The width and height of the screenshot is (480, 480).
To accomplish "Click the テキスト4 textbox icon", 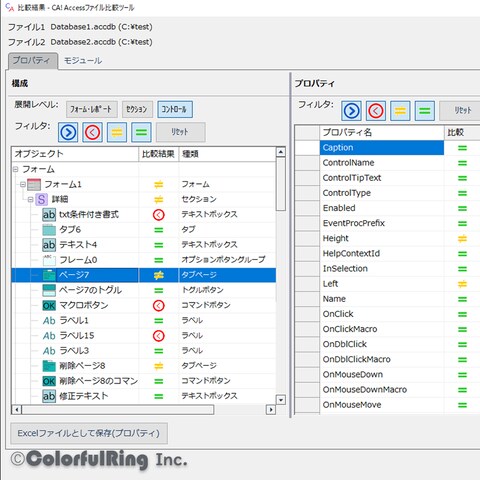I will [49, 245].
